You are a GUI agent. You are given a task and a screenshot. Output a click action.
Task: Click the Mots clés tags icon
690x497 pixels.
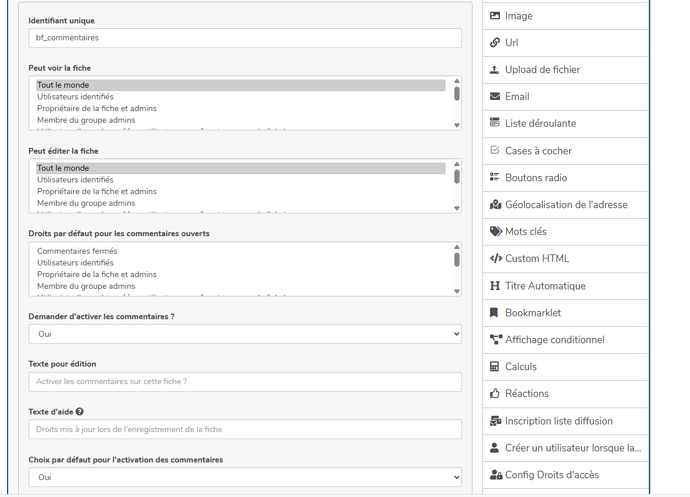coord(495,232)
